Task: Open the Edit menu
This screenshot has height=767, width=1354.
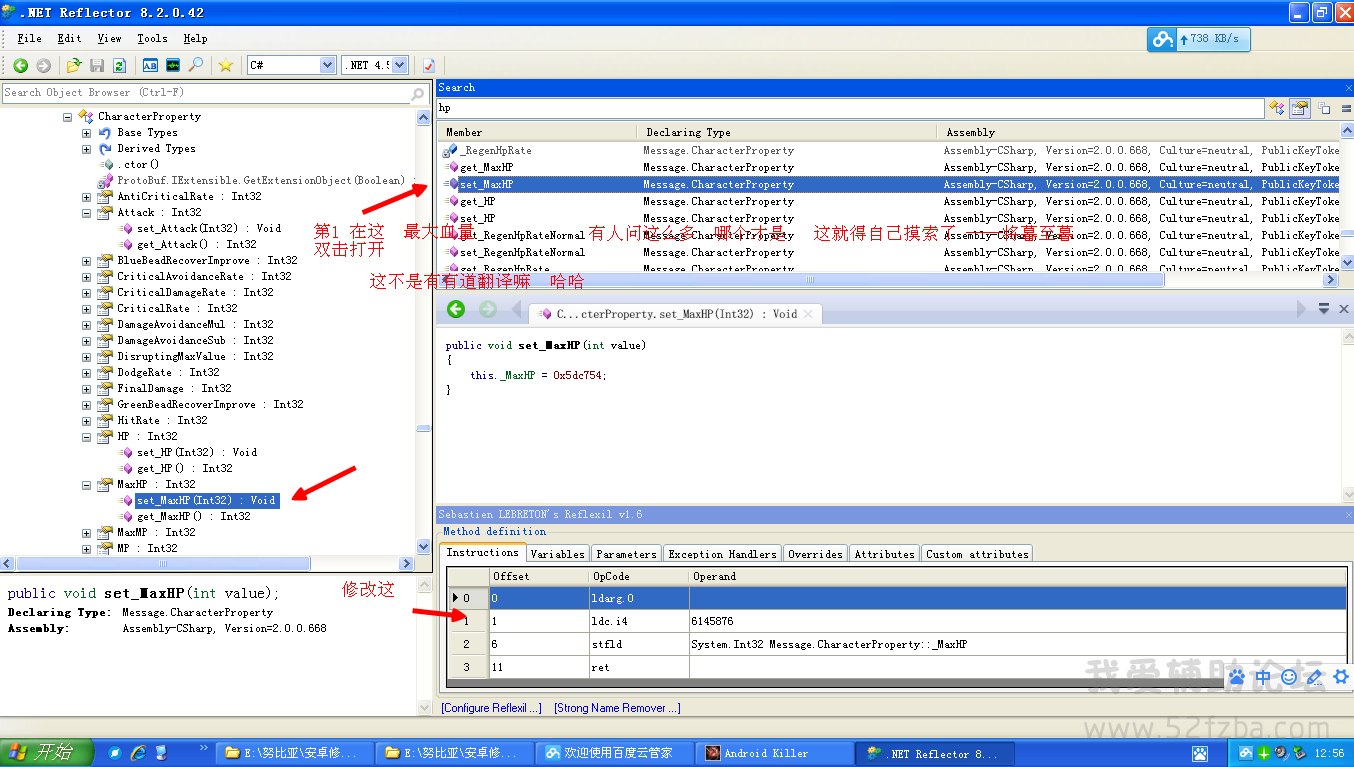Action: [69, 39]
